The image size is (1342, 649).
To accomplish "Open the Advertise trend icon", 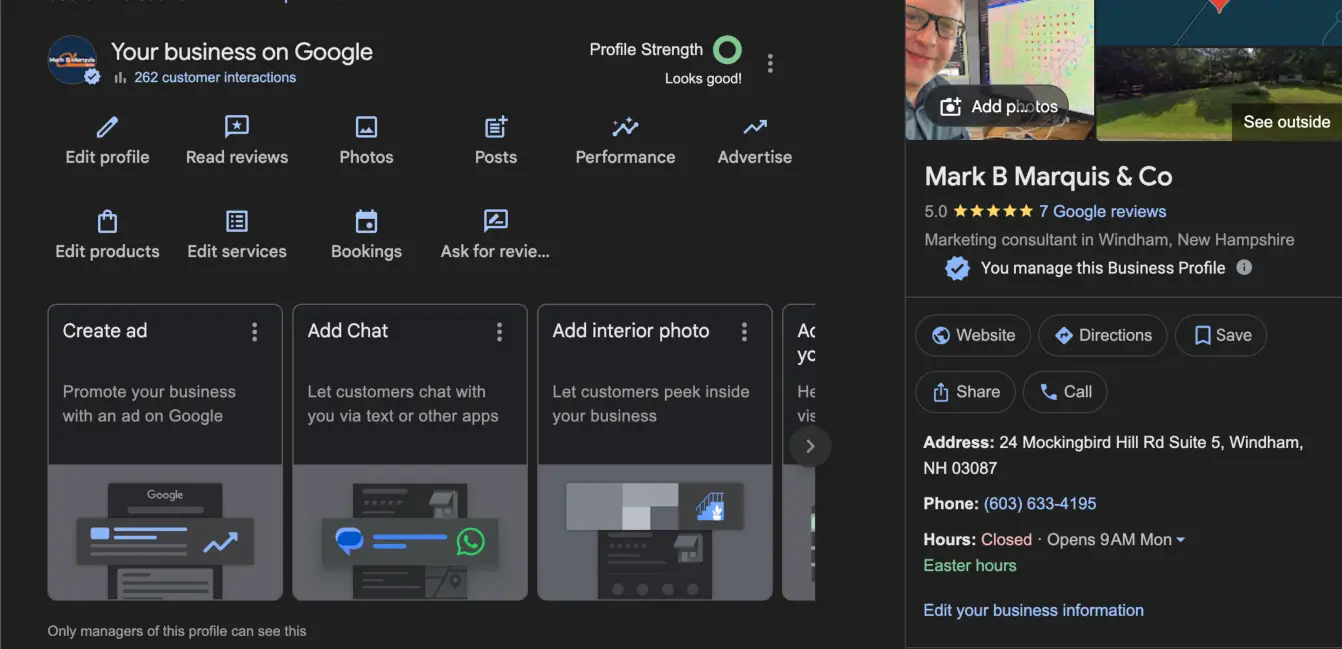I will (755, 127).
